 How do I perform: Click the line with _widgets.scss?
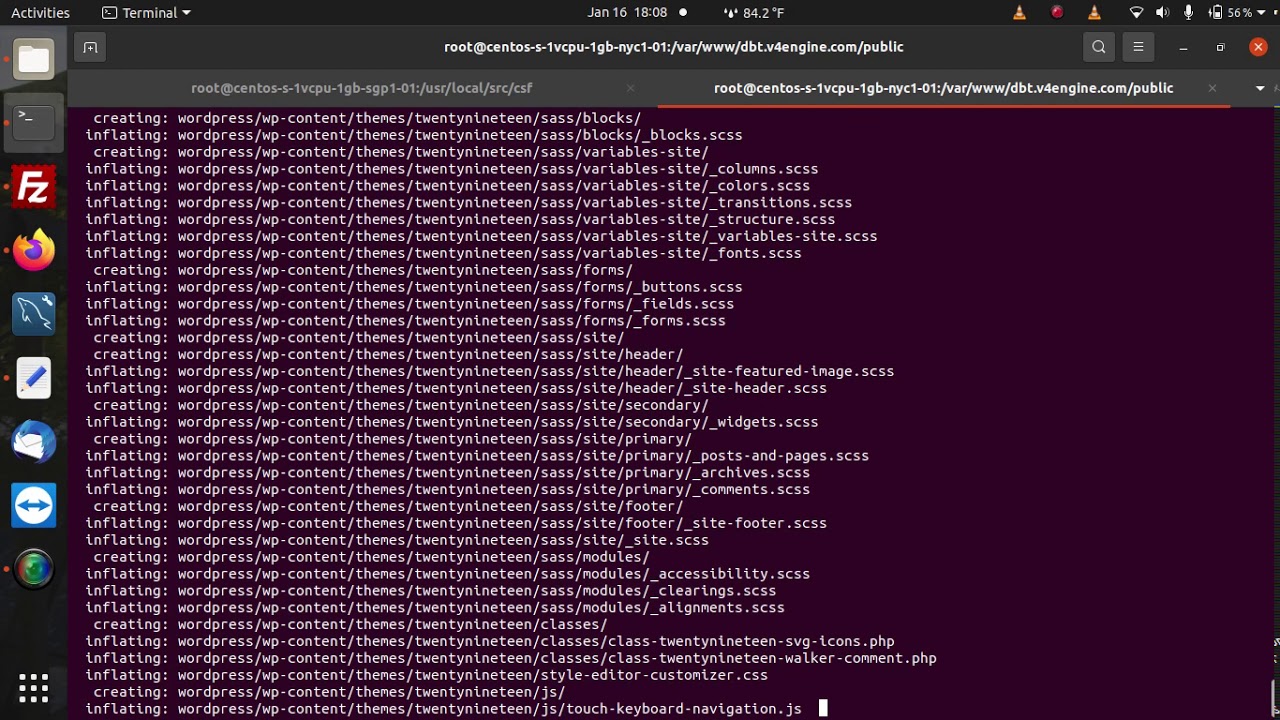click(x=452, y=422)
